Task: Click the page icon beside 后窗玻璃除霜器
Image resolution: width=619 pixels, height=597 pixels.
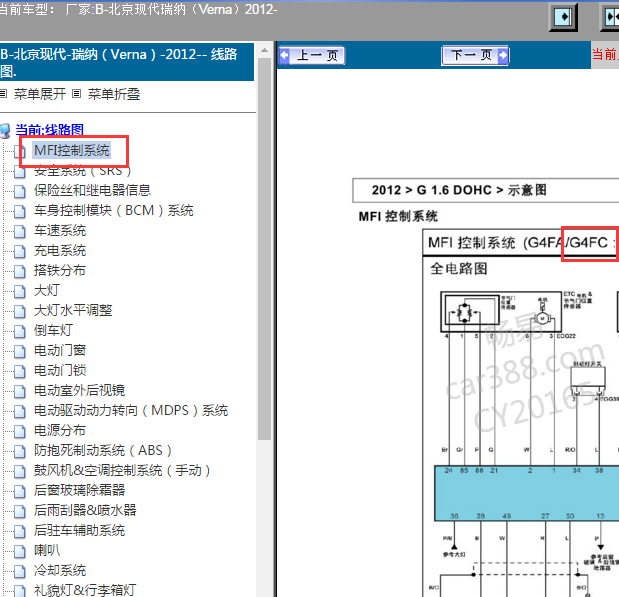Action: click(x=19, y=491)
